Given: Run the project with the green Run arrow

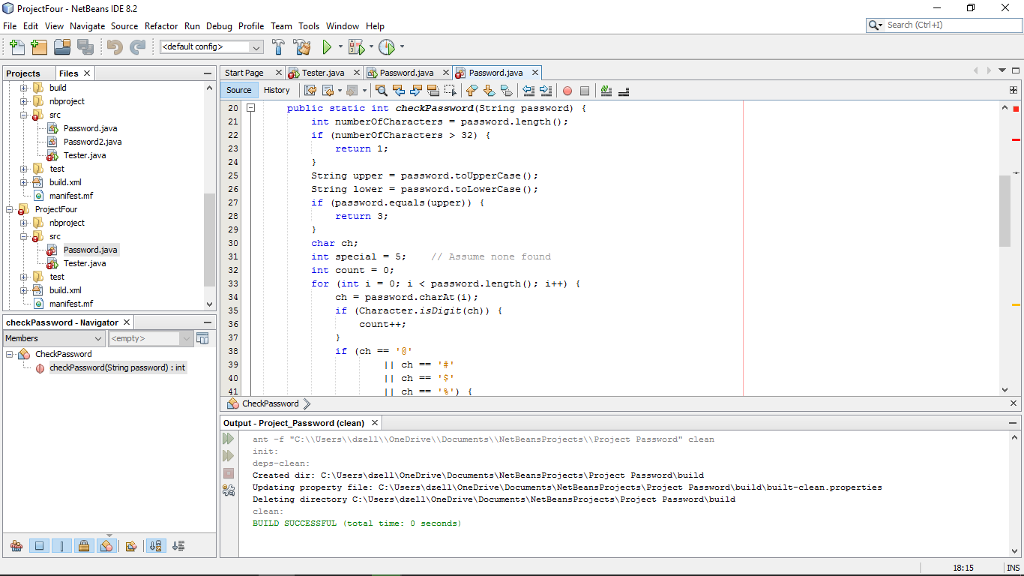Looking at the screenshot, I should [x=325, y=46].
